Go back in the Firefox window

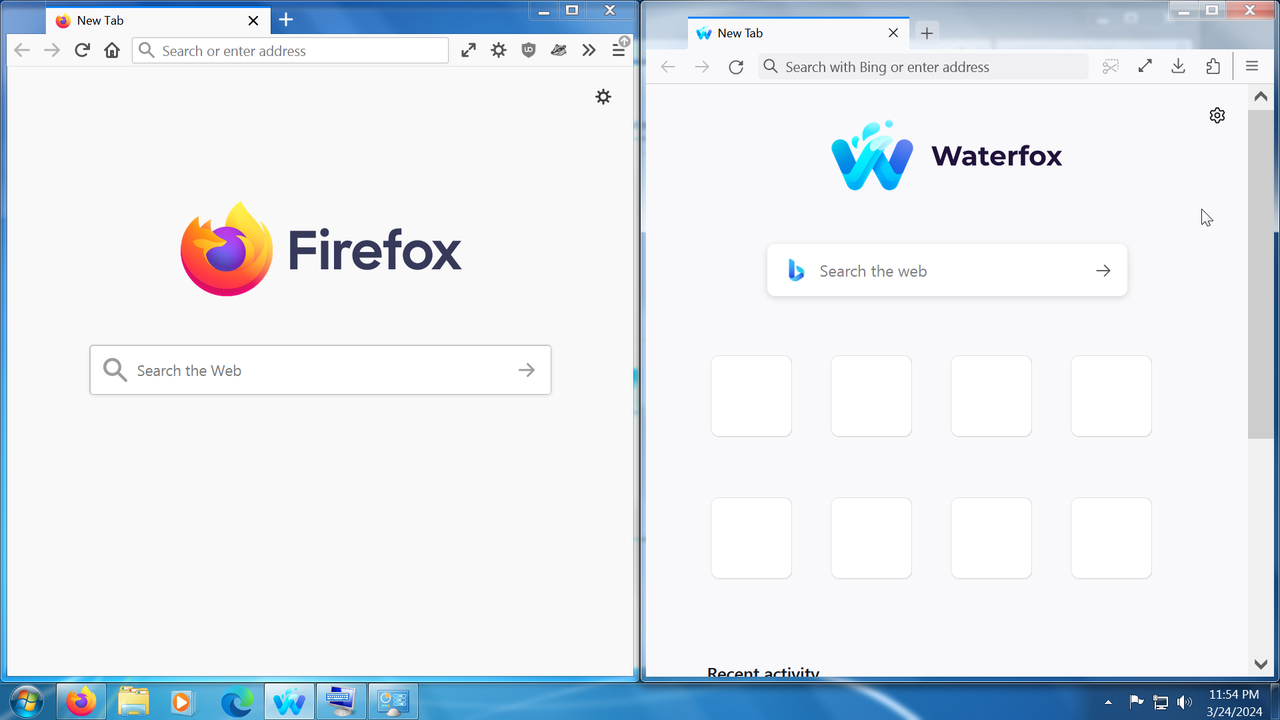tap(22, 50)
